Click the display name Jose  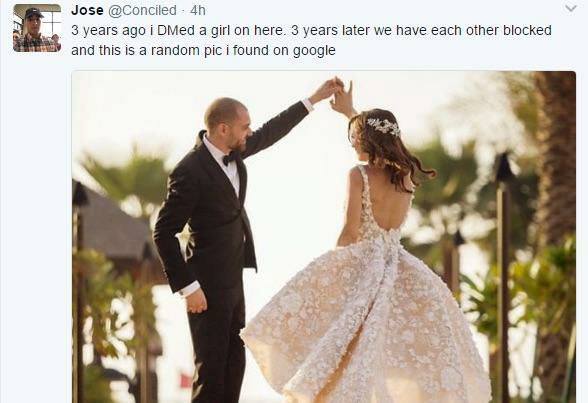coord(87,10)
